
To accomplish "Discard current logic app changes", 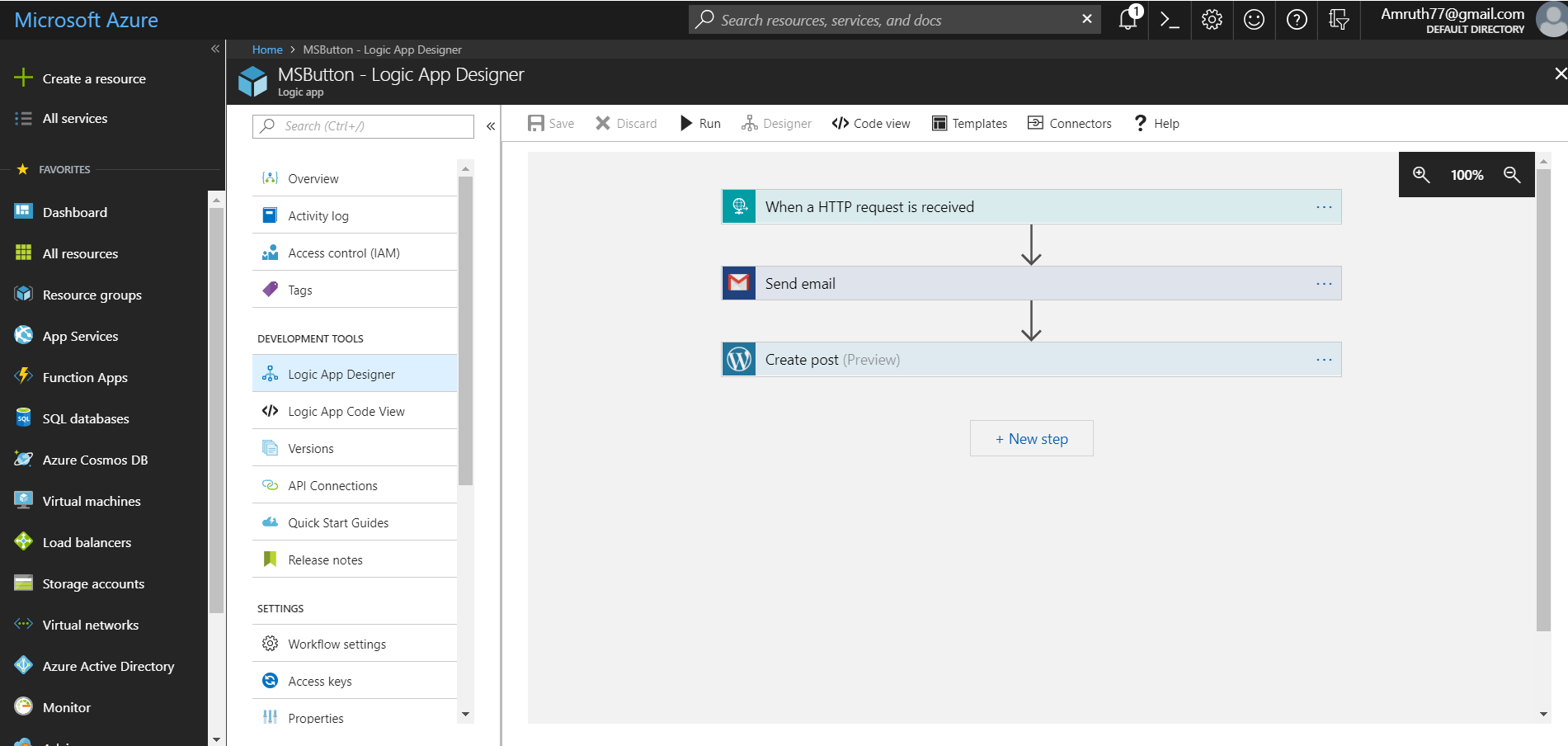I will [x=627, y=123].
